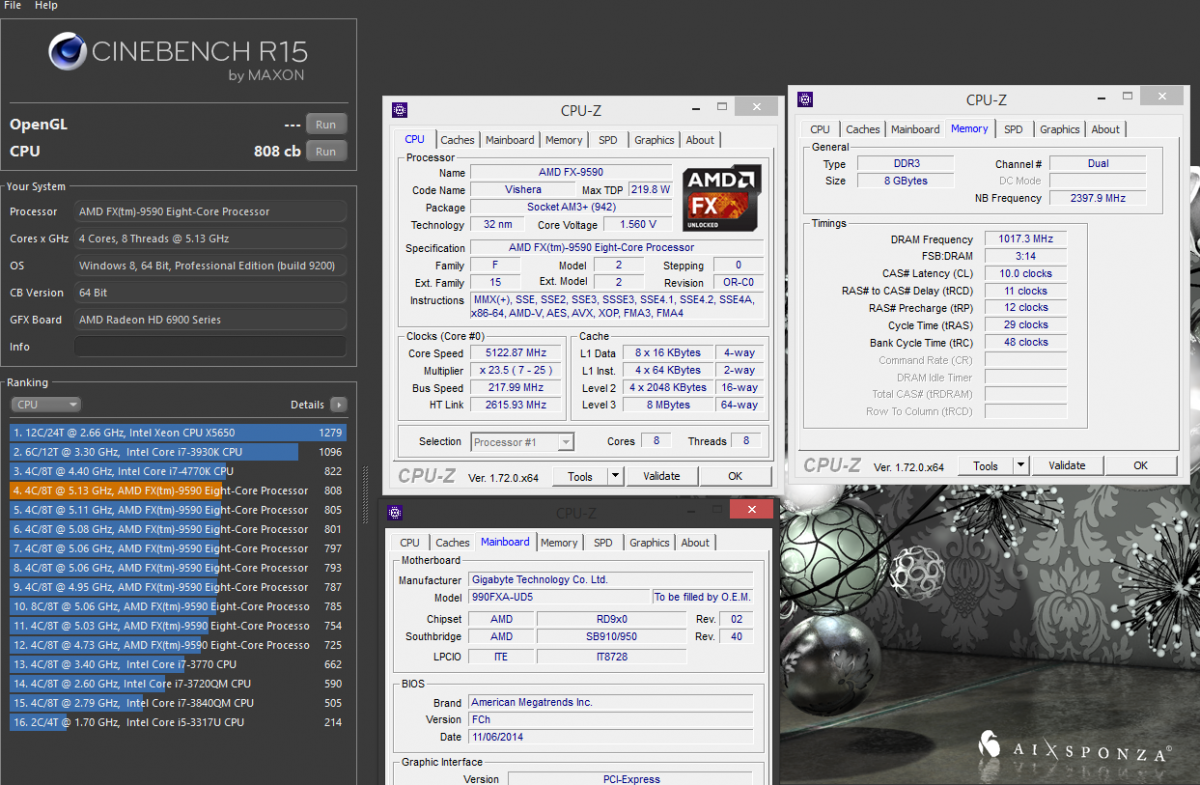Open Graphics tab in Mainboard window
The height and width of the screenshot is (785, 1200).
pyautogui.click(x=649, y=543)
